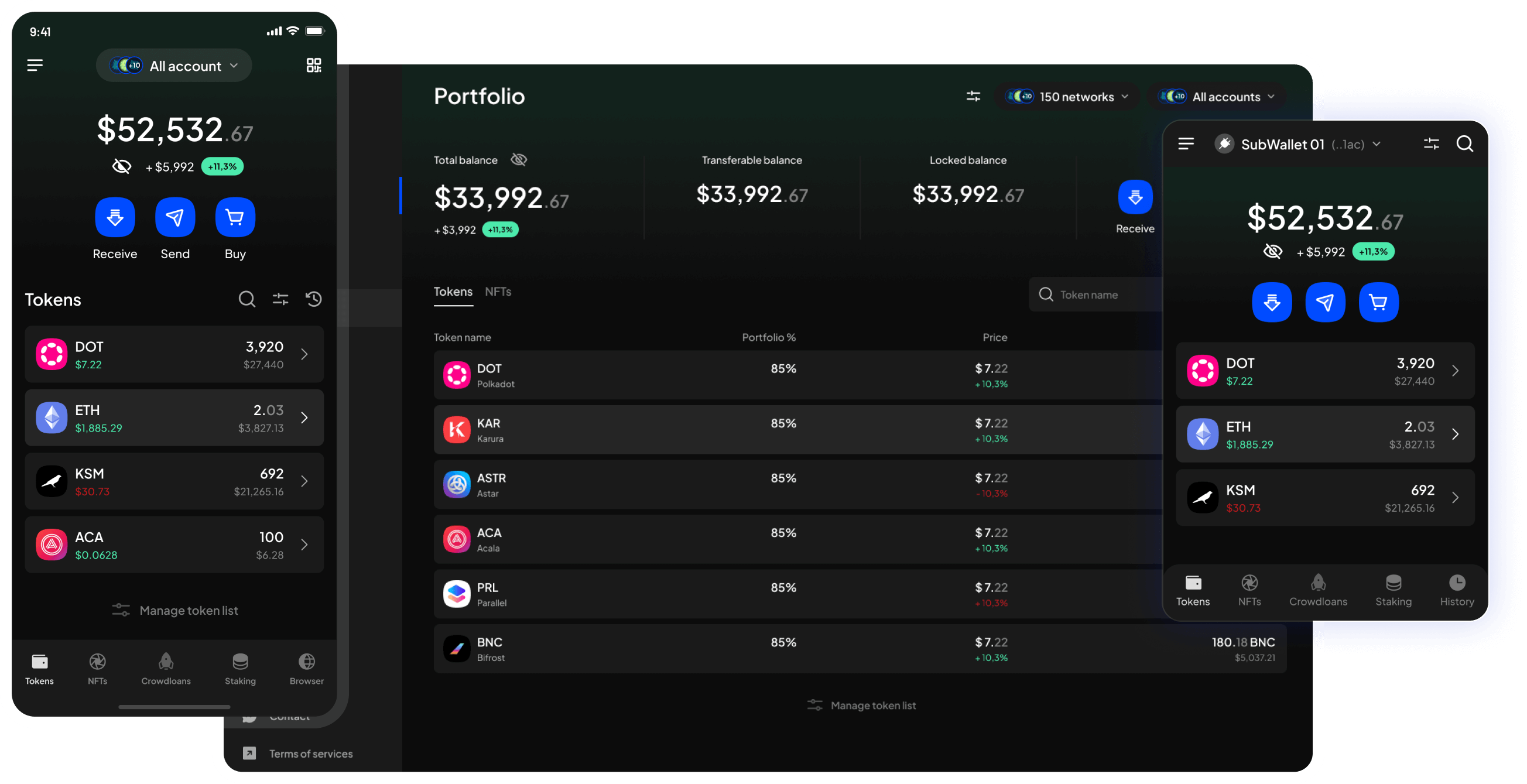Toggle balance visibility in SubWallet 01 panel
The width and height of the screenshot is (1527, 784).
[x=1273, y=251]
